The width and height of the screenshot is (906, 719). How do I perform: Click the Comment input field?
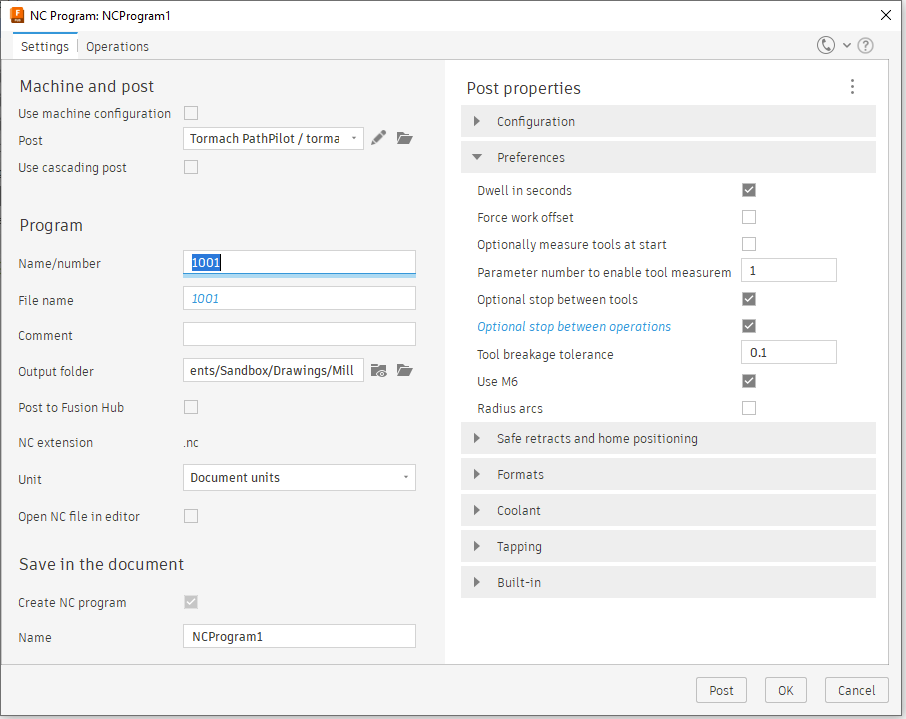299,335
